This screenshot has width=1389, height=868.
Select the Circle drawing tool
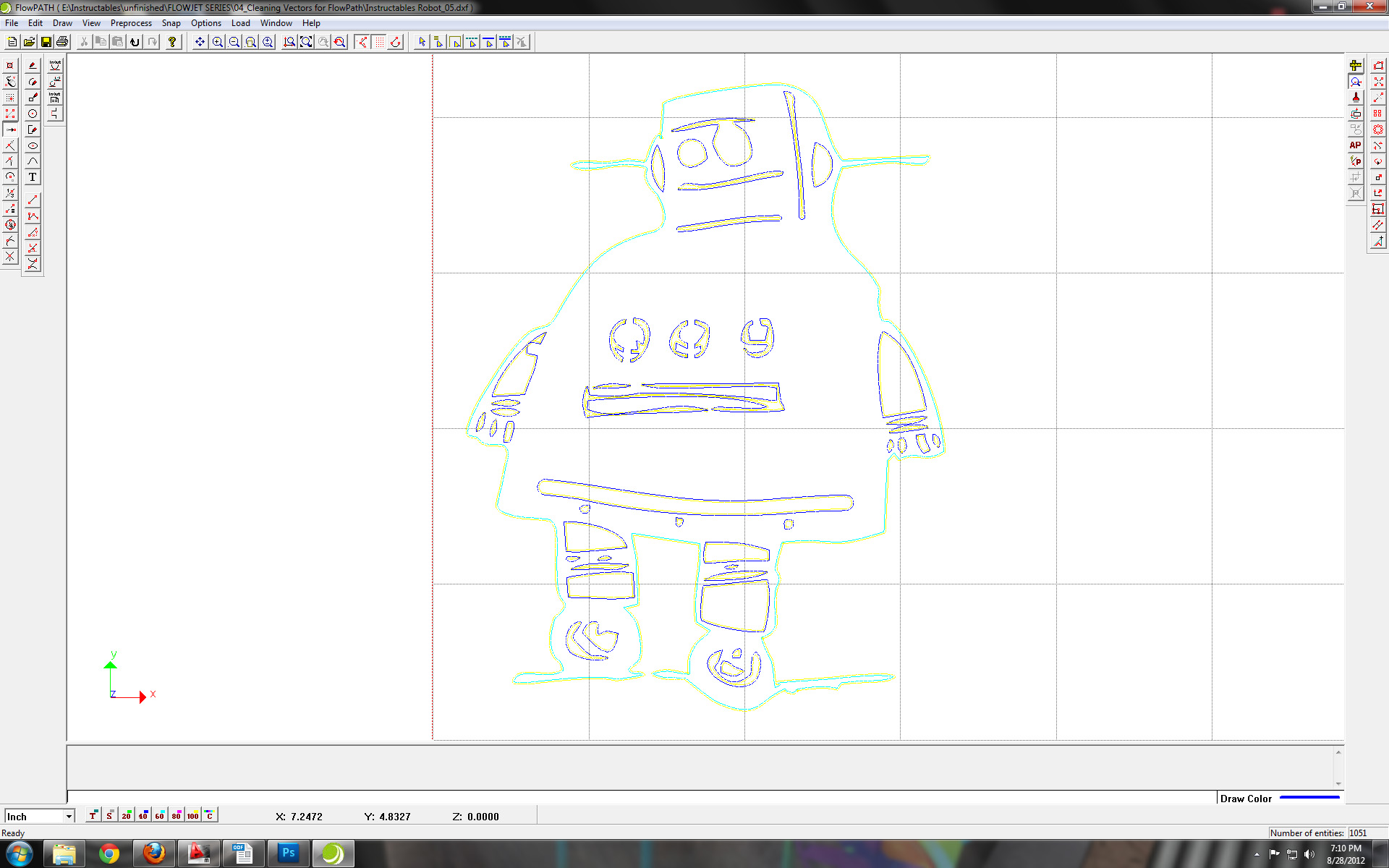(x=33, y=114)
